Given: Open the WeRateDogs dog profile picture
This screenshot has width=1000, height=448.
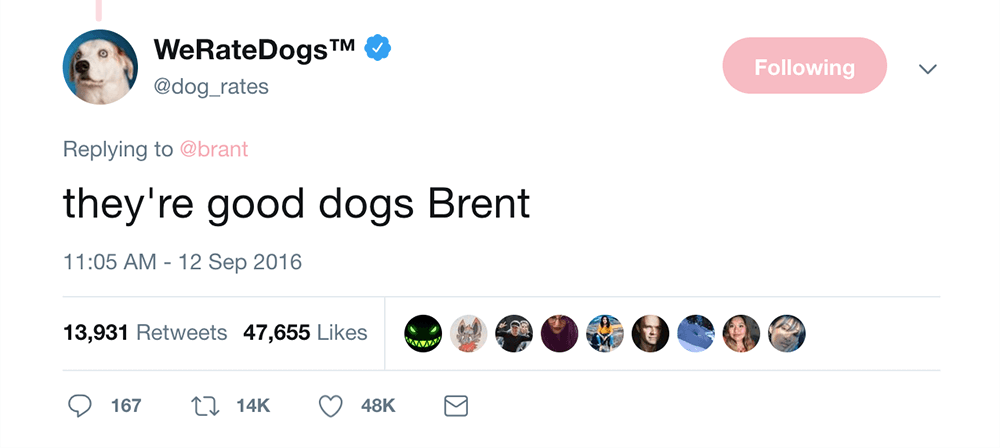Looking at the screenshot, I should [x=100, y=67].
